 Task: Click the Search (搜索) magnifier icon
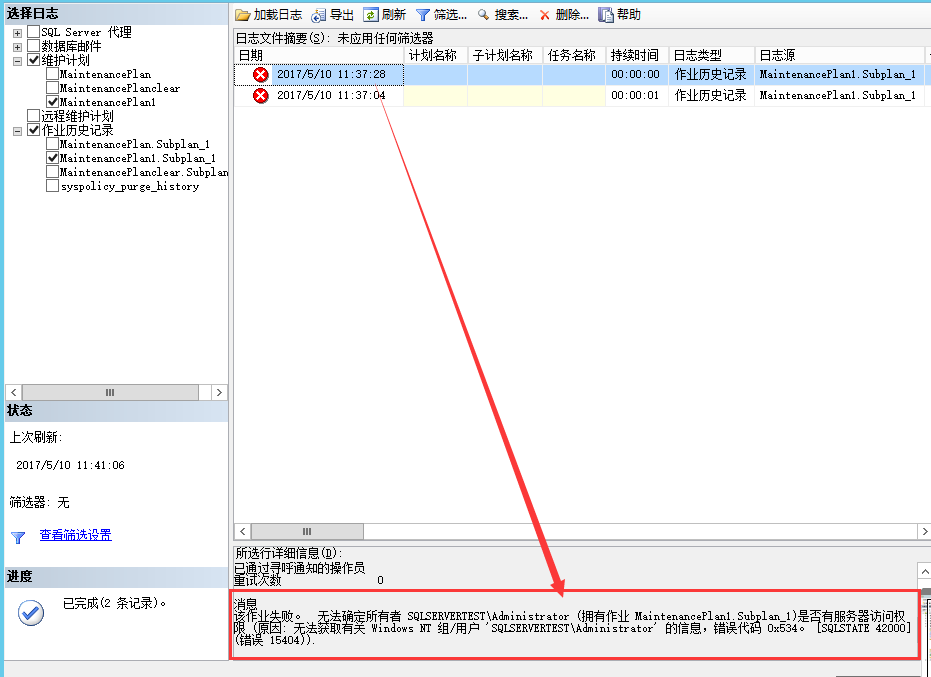point(484,15)
